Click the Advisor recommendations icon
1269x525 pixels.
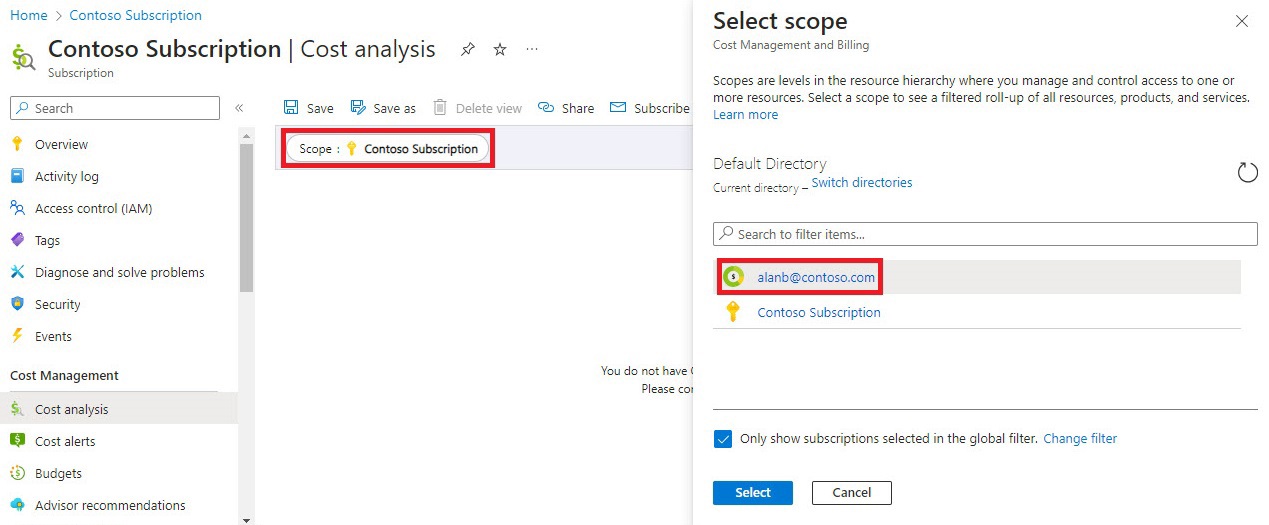tap(17, 505)
